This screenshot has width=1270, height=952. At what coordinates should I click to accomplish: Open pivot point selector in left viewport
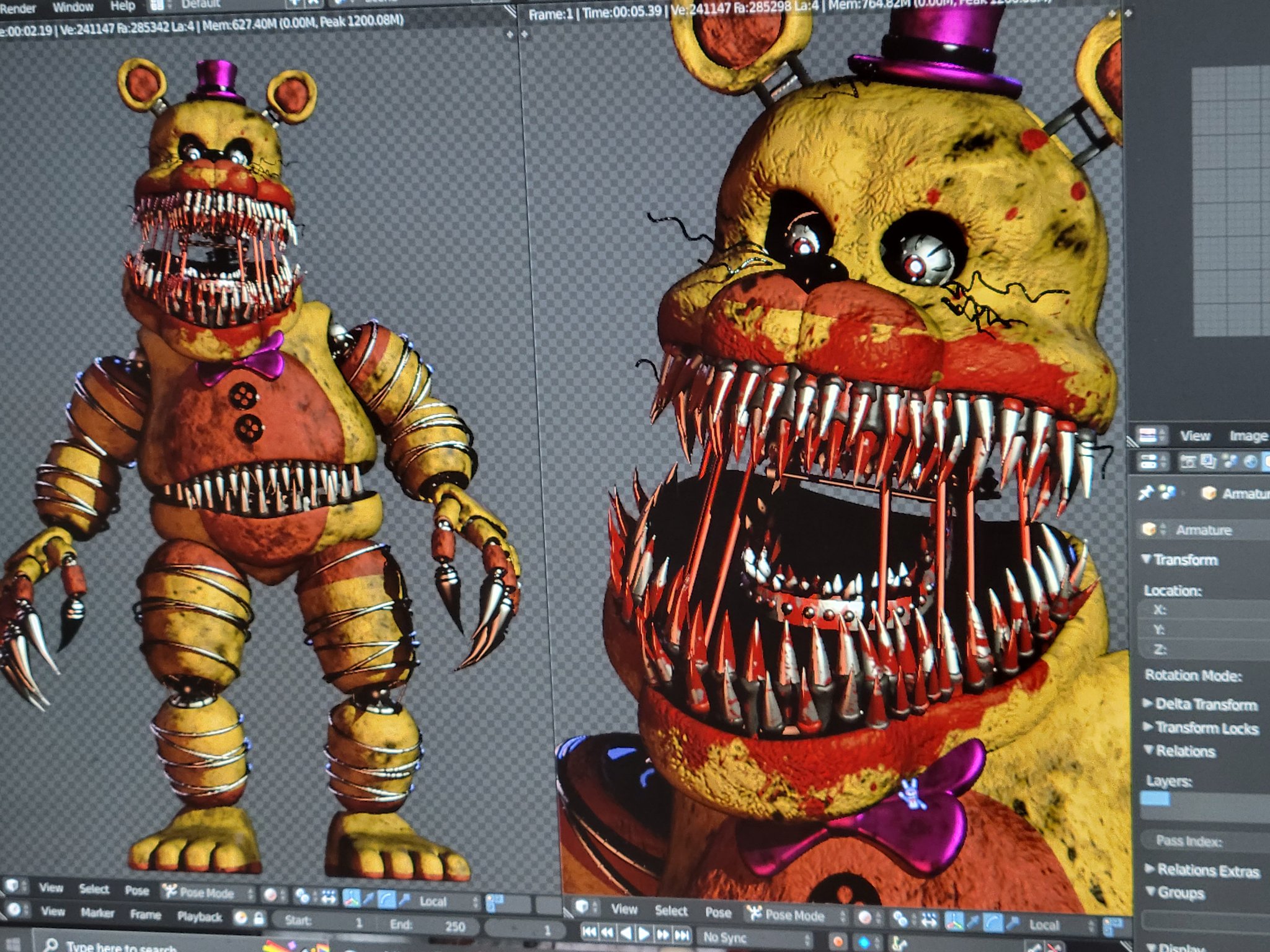(304, 896)
